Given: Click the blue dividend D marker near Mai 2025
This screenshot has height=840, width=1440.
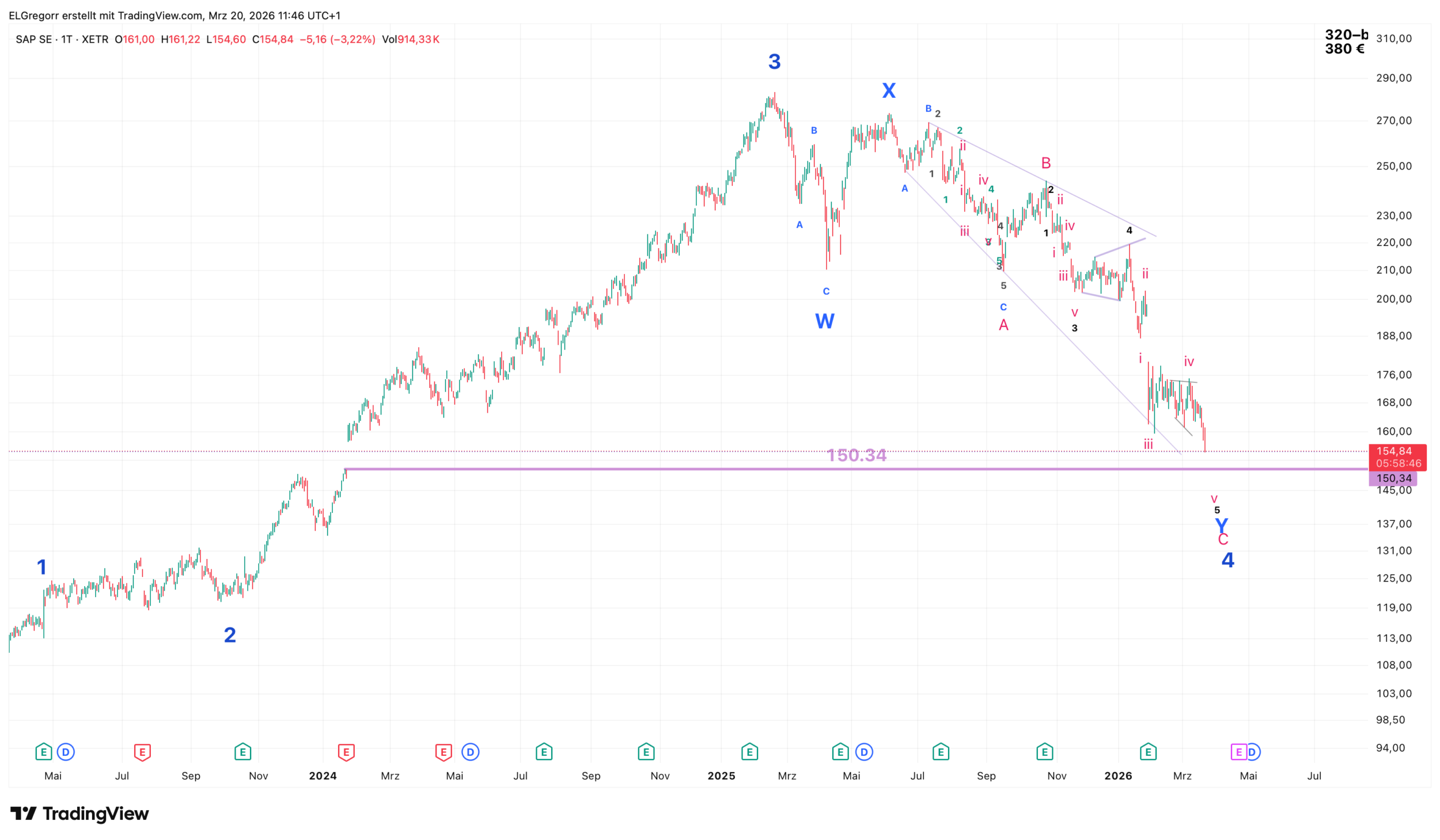Looking at the screenshot, I should [x=864, y=752].
